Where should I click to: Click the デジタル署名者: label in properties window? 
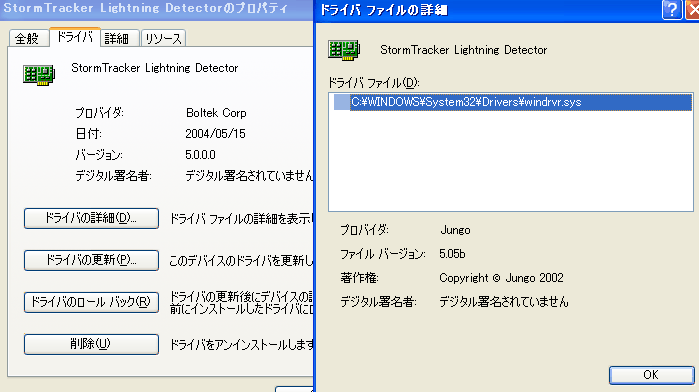click(113, 176)
